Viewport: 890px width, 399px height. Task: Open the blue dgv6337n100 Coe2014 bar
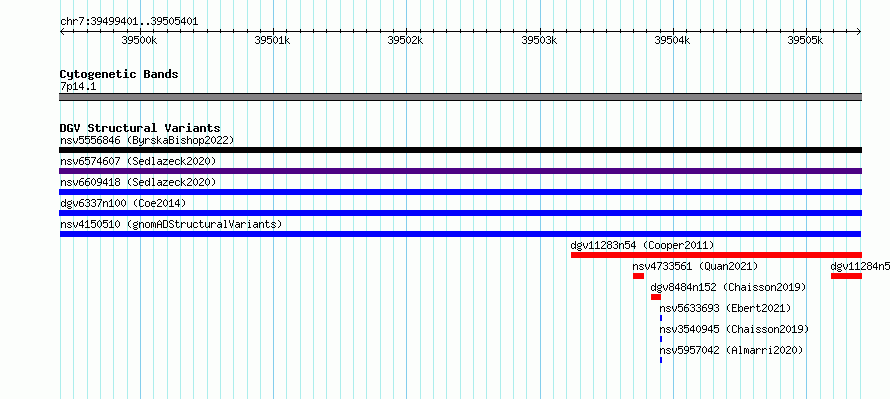click(460, 213)
